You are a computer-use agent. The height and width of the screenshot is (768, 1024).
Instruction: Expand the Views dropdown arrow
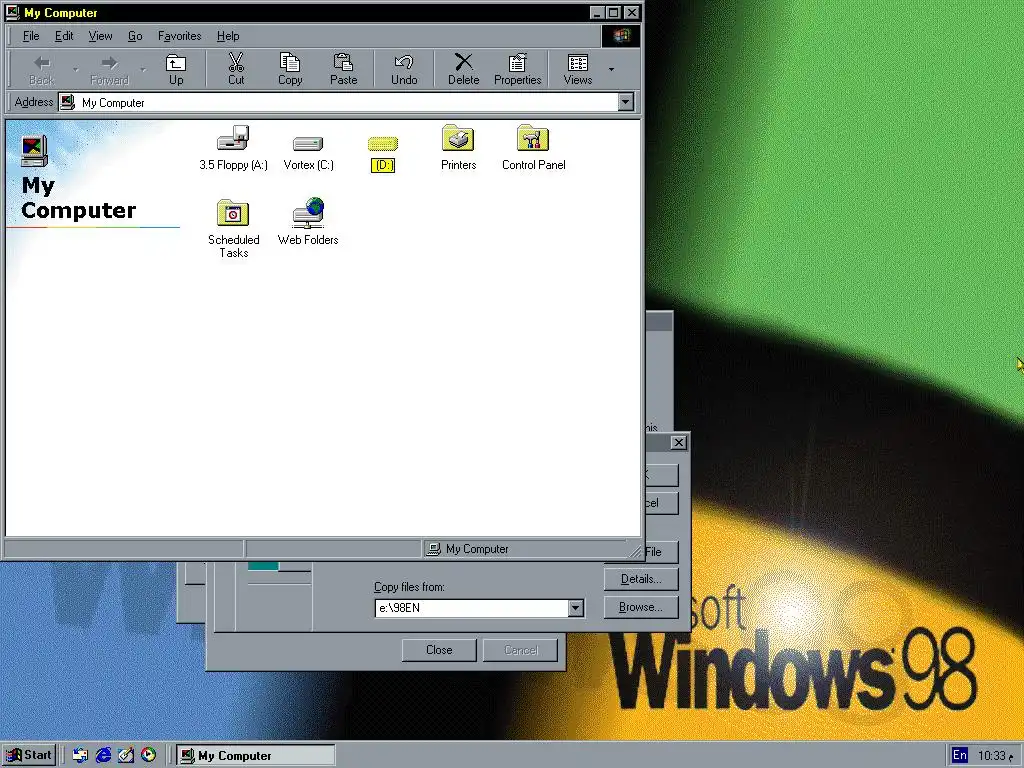tap(611, 69)
